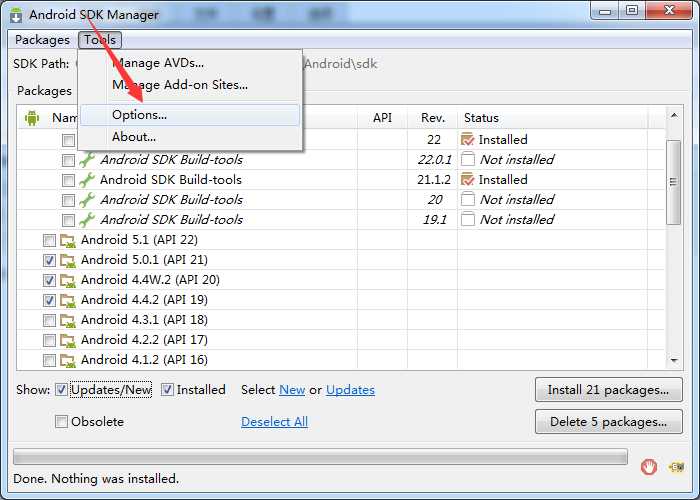Click the Rev. column header
The image size is (700, 500).
pos(433,118)
